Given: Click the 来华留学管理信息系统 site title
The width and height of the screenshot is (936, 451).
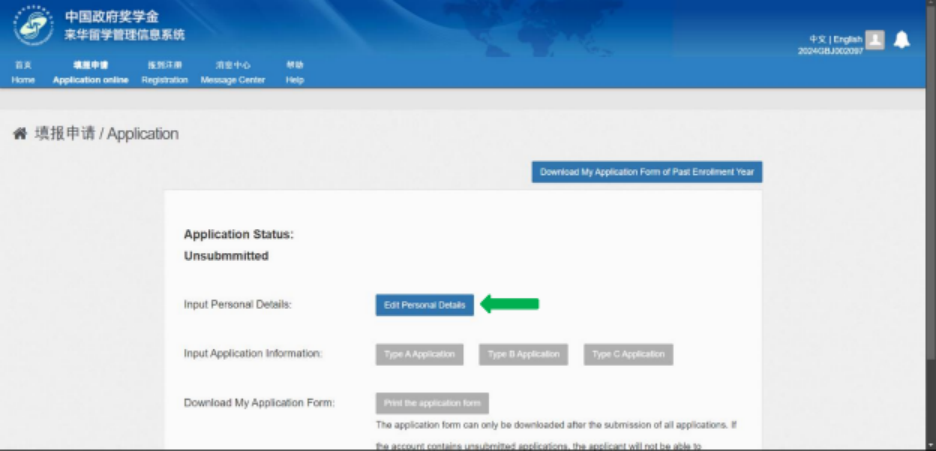Looking at the screenshot, I should pos(125,35).
